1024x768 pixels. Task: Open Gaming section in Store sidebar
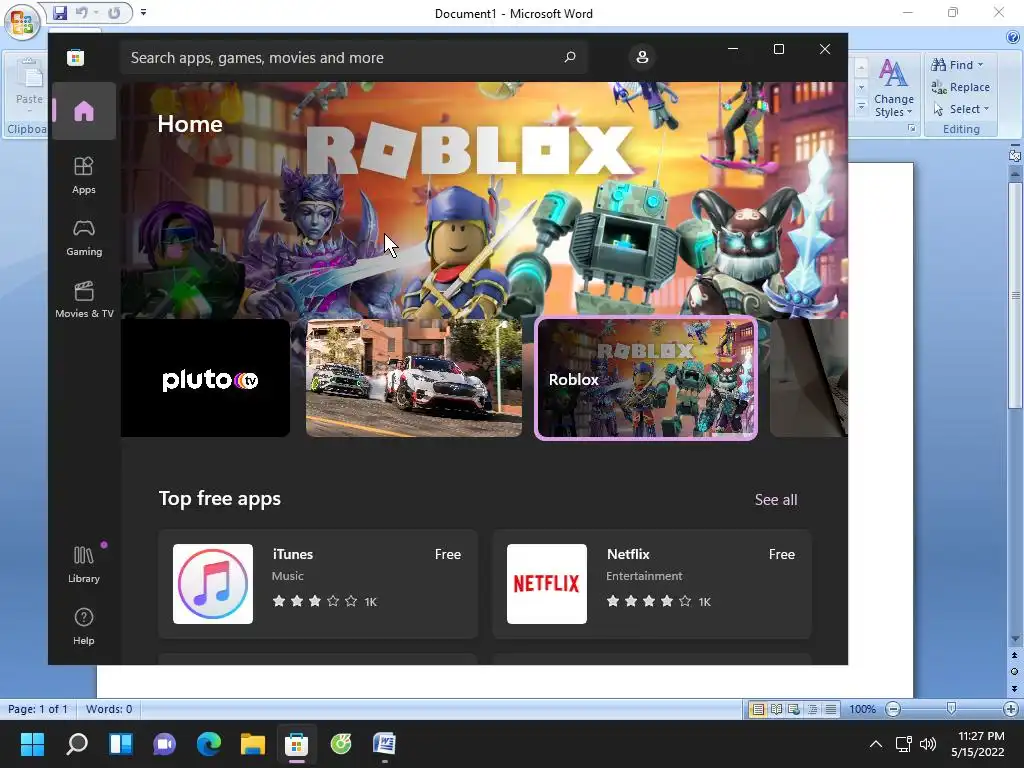tap(84, 238)
